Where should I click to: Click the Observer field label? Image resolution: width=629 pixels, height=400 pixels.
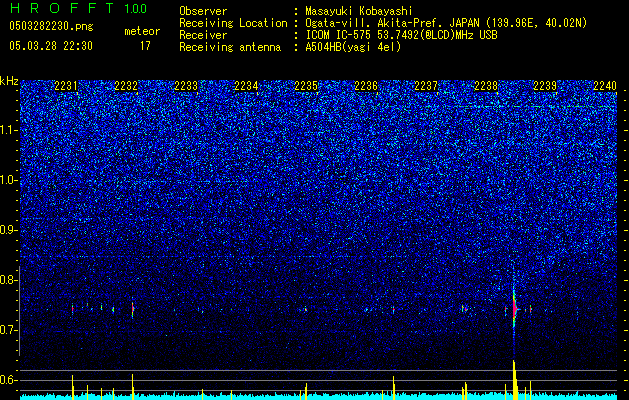coord(203,11)
